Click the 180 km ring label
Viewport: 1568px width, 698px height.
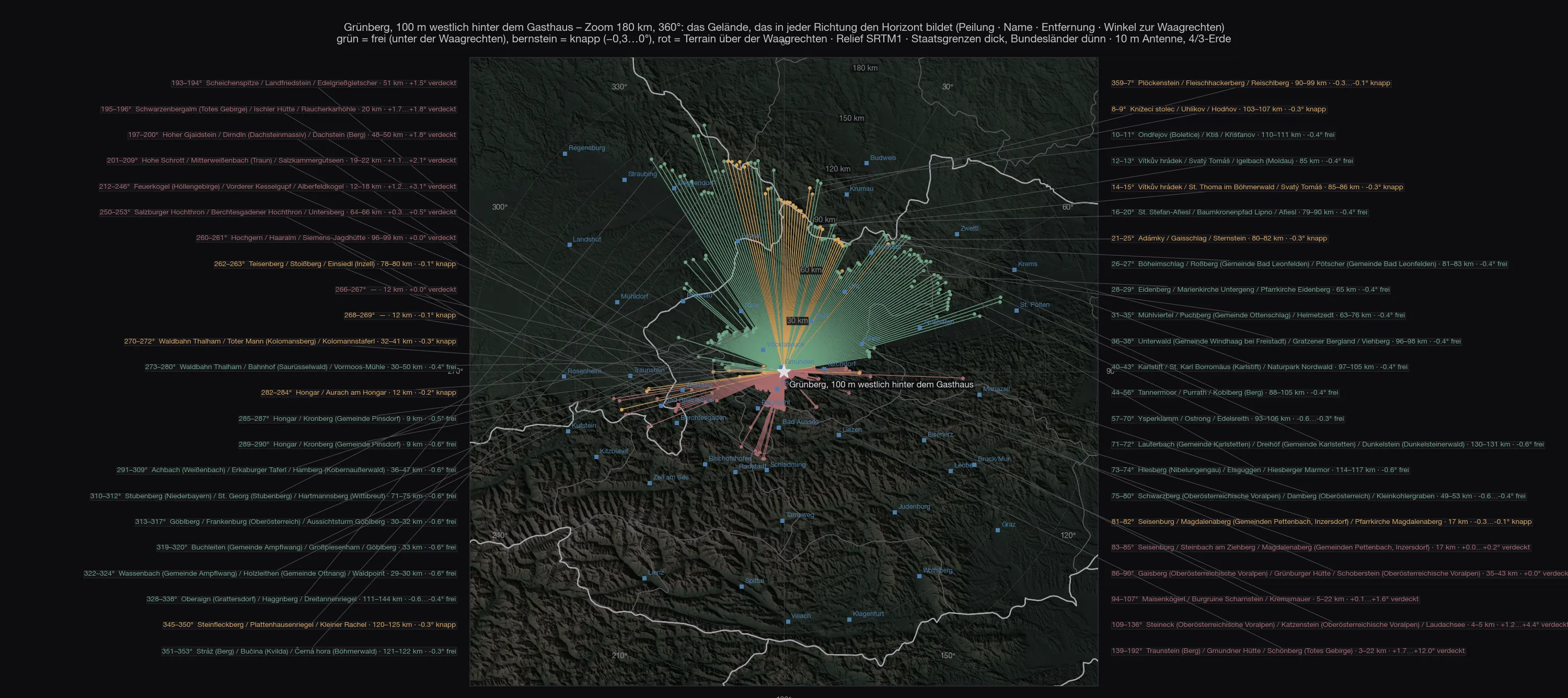coord(865,68)
